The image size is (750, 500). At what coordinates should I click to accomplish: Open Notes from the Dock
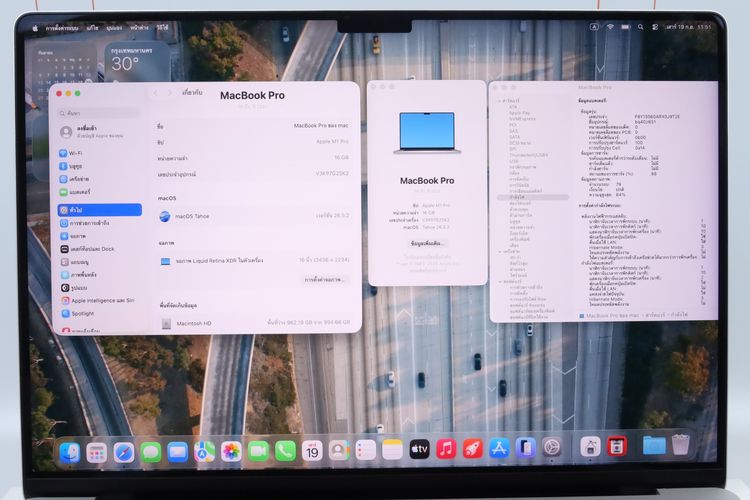pos(392,450)
